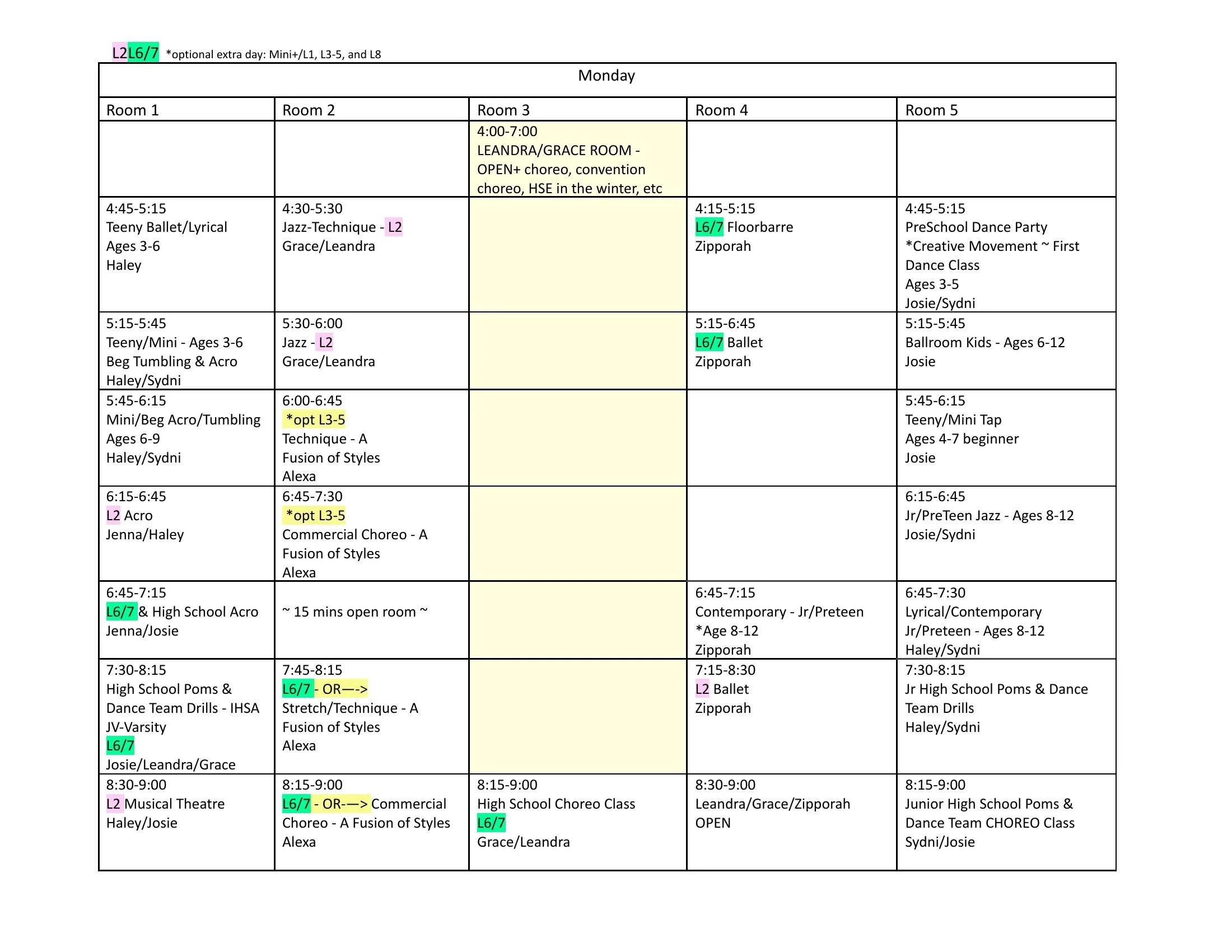Select the Ballroom Kids class cell

point(984,342)
